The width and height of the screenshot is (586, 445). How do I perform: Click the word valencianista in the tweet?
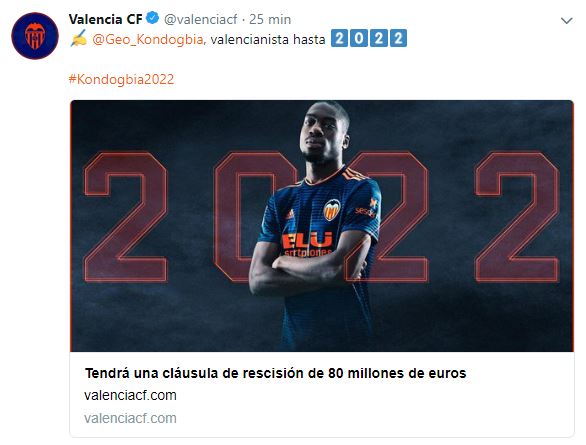point(249,39)
